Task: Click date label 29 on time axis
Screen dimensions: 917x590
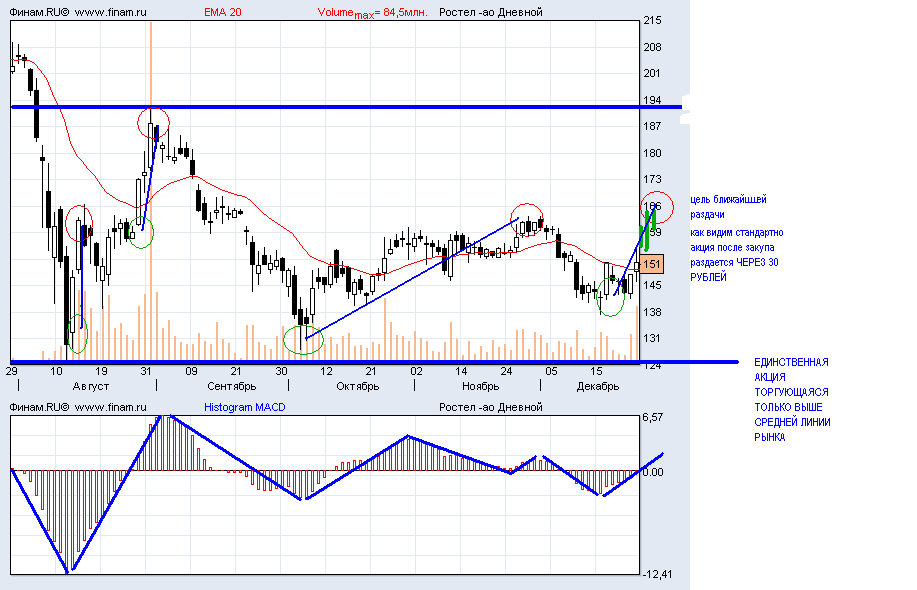Action: tap(12, 371)
